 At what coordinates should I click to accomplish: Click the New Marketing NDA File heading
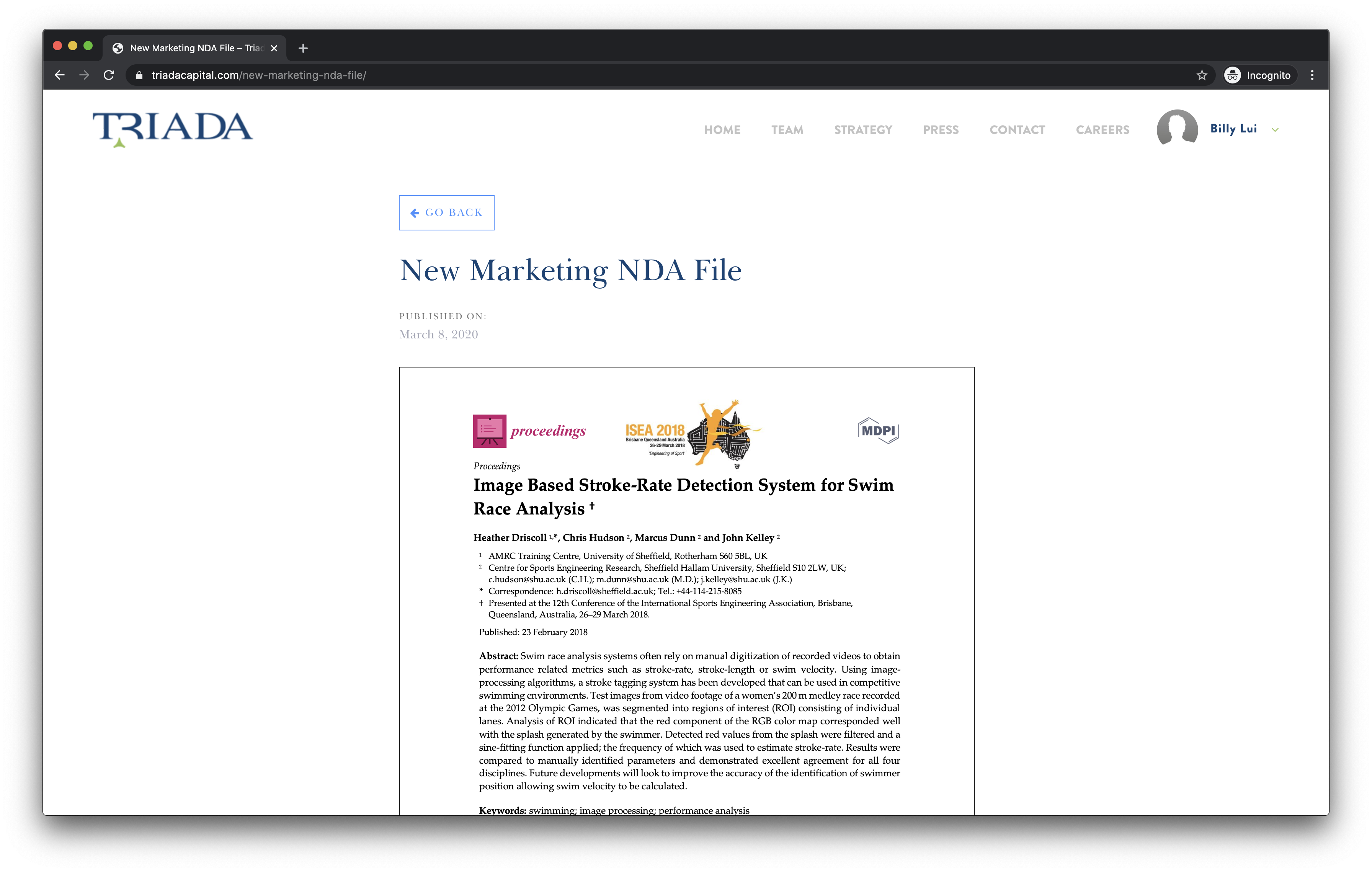(570, 271)
